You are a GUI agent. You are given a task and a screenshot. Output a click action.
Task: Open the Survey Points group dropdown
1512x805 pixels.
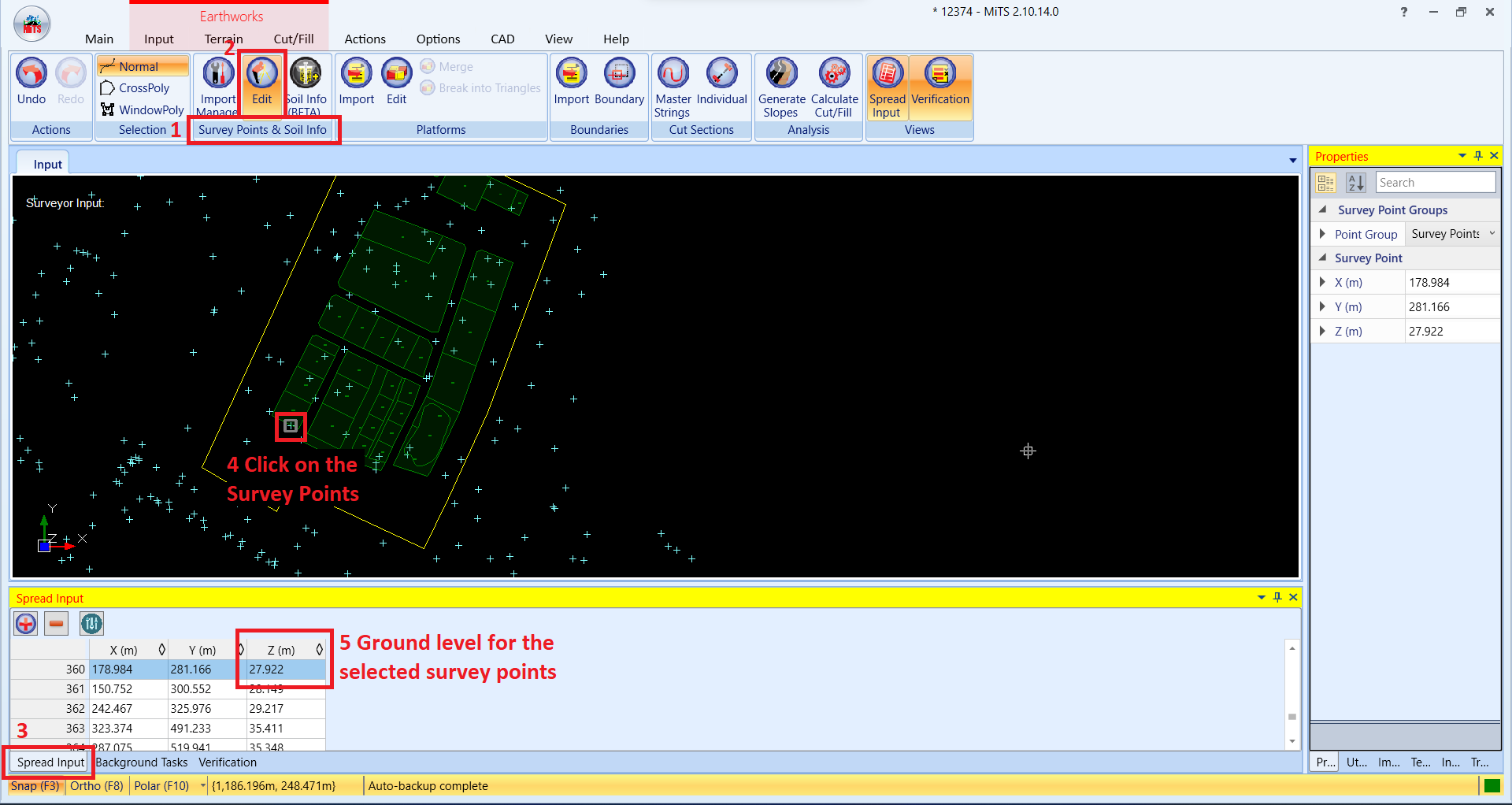pos(1492,234)
